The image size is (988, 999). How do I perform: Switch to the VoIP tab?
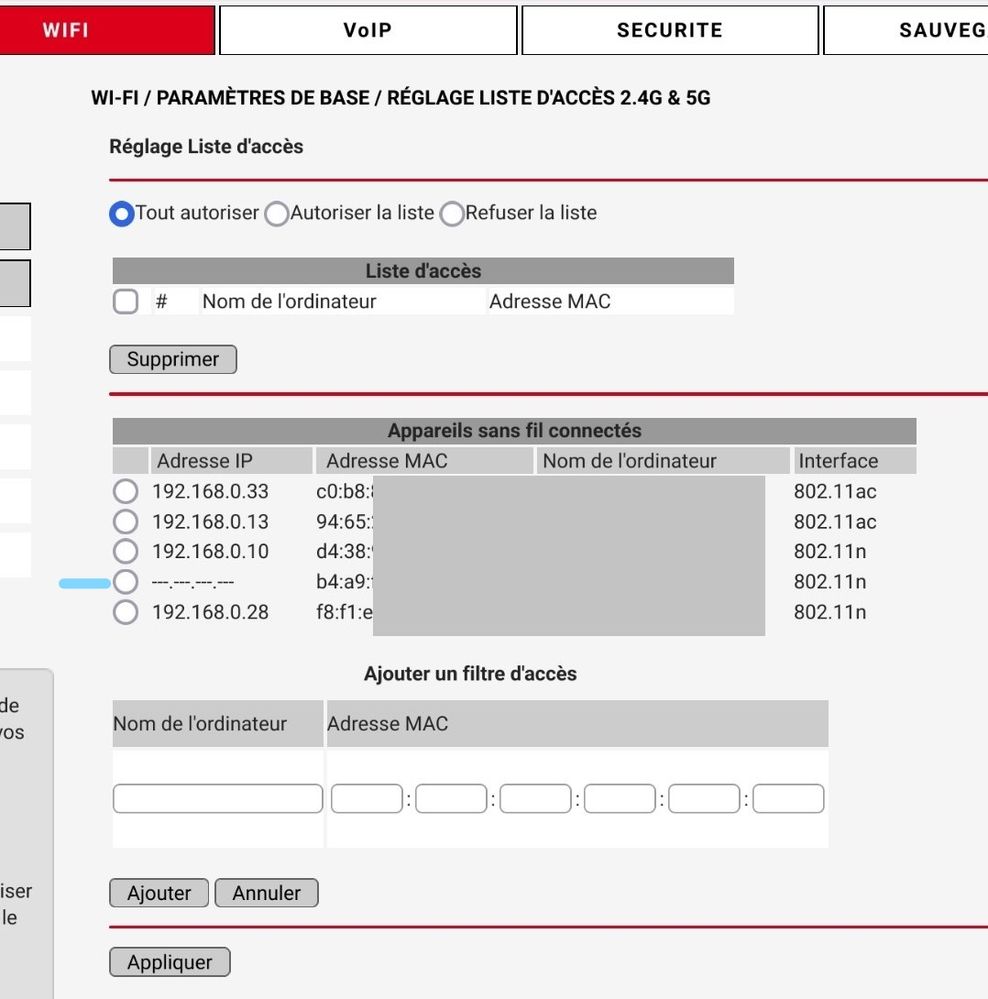click(368, 30)
